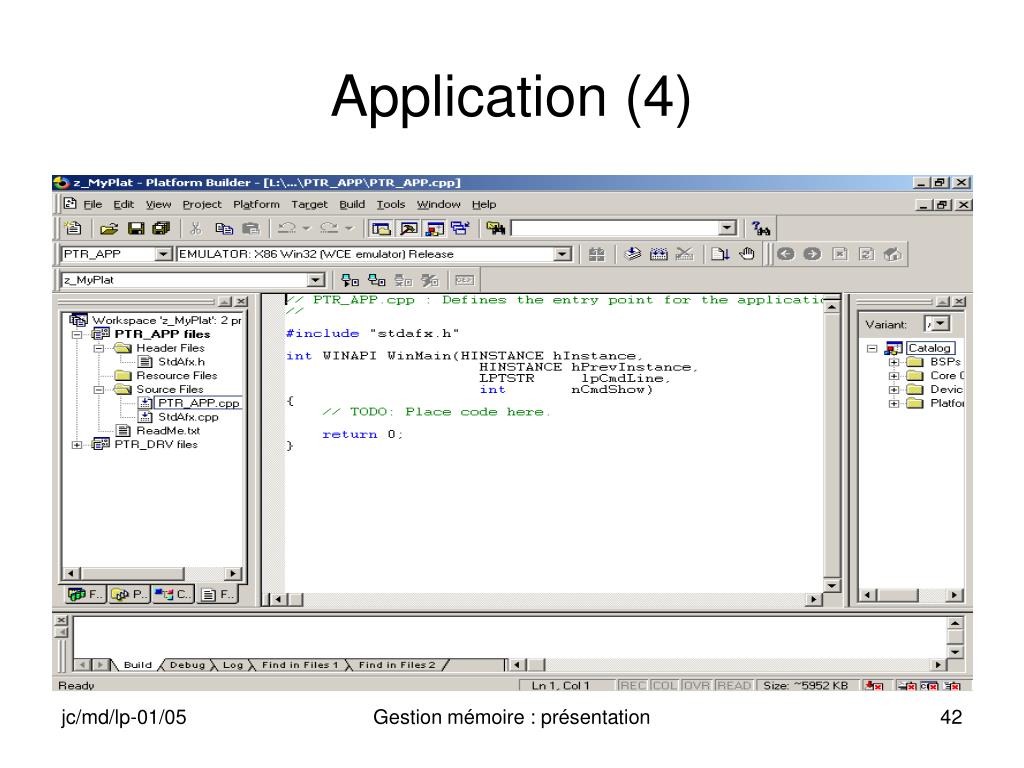This screenshot has height=768, width=1024.
Task: Click the Open file folder icon
Action: (109, 228)
